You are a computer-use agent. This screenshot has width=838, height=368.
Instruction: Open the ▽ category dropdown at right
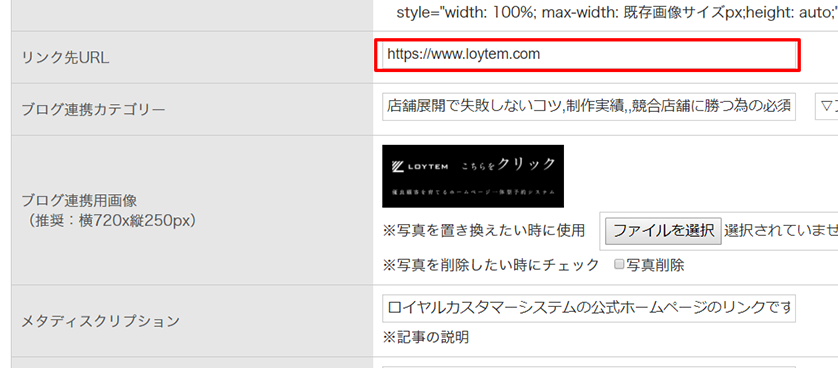click(826, 107)
